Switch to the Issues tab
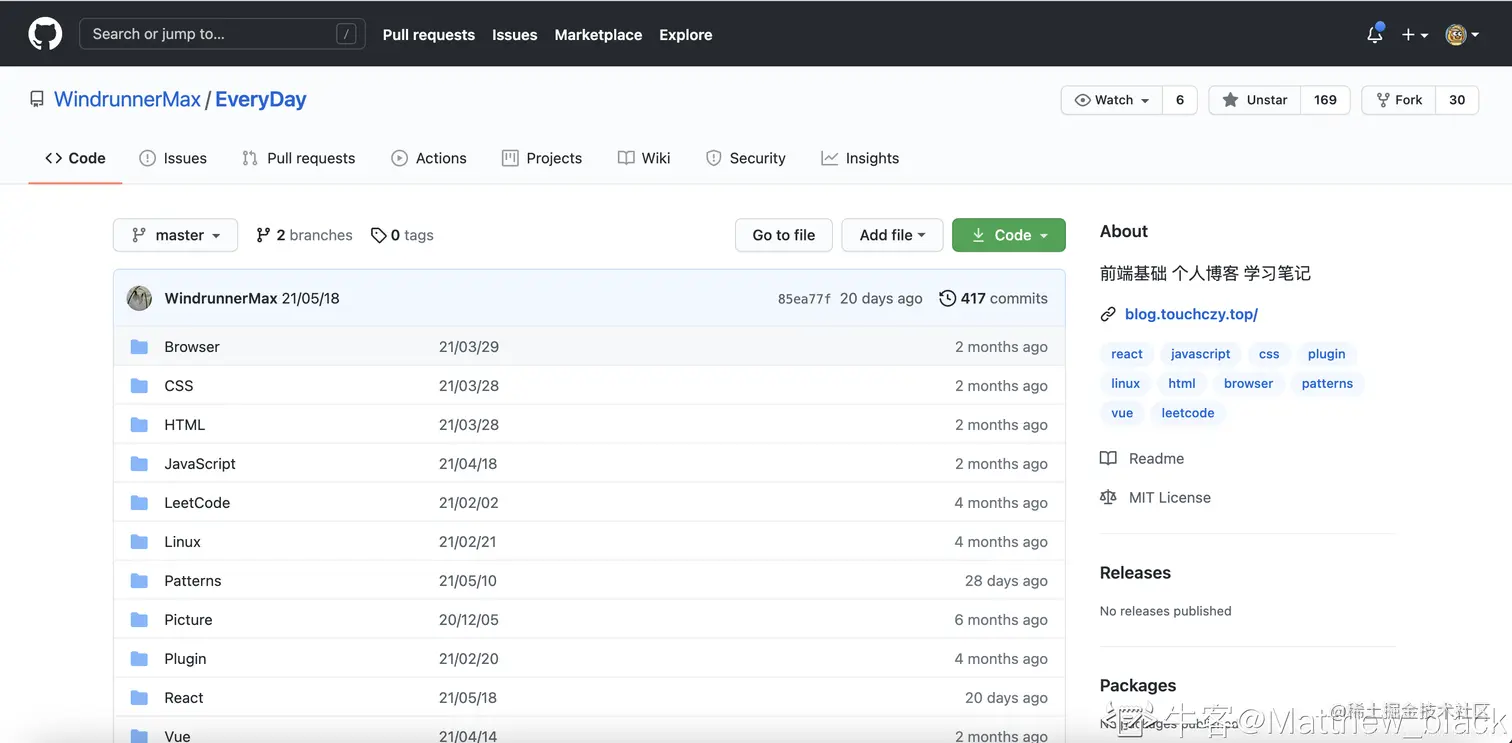The height and width of the screenshot is (743, 1512). coord(173,158)
